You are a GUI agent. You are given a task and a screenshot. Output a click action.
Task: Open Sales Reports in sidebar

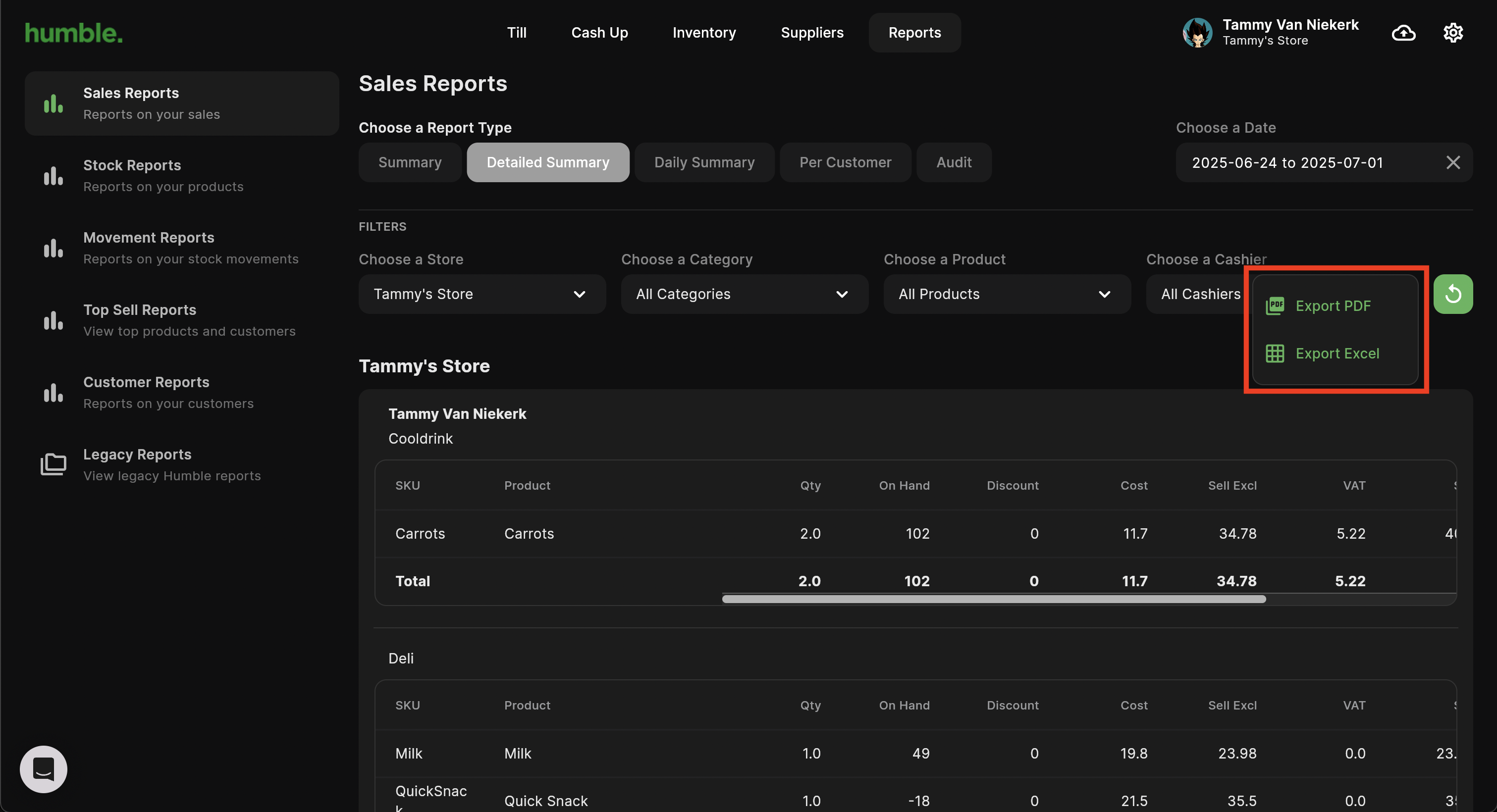point(182,103)
